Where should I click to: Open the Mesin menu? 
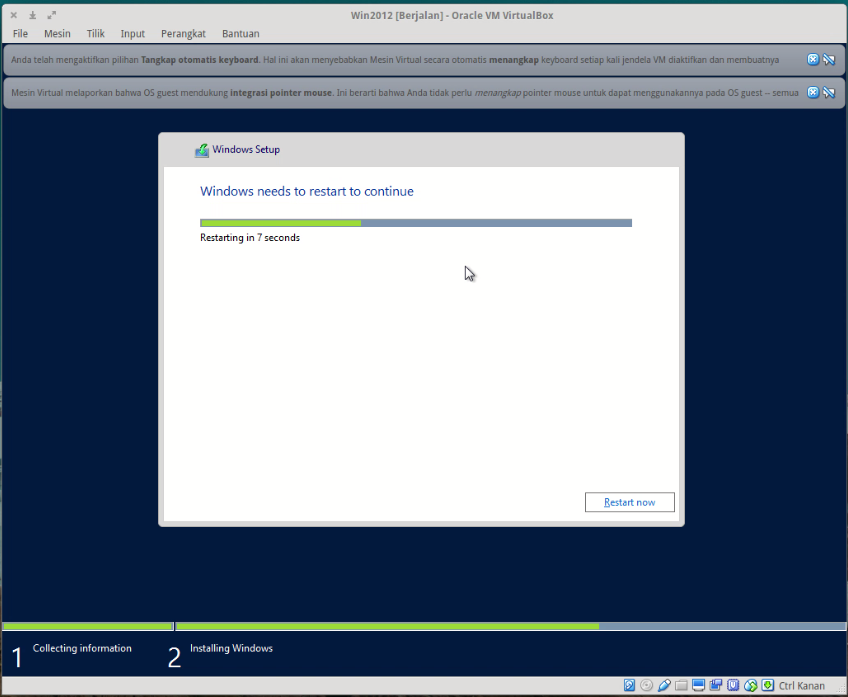click(x=57, y=33)
